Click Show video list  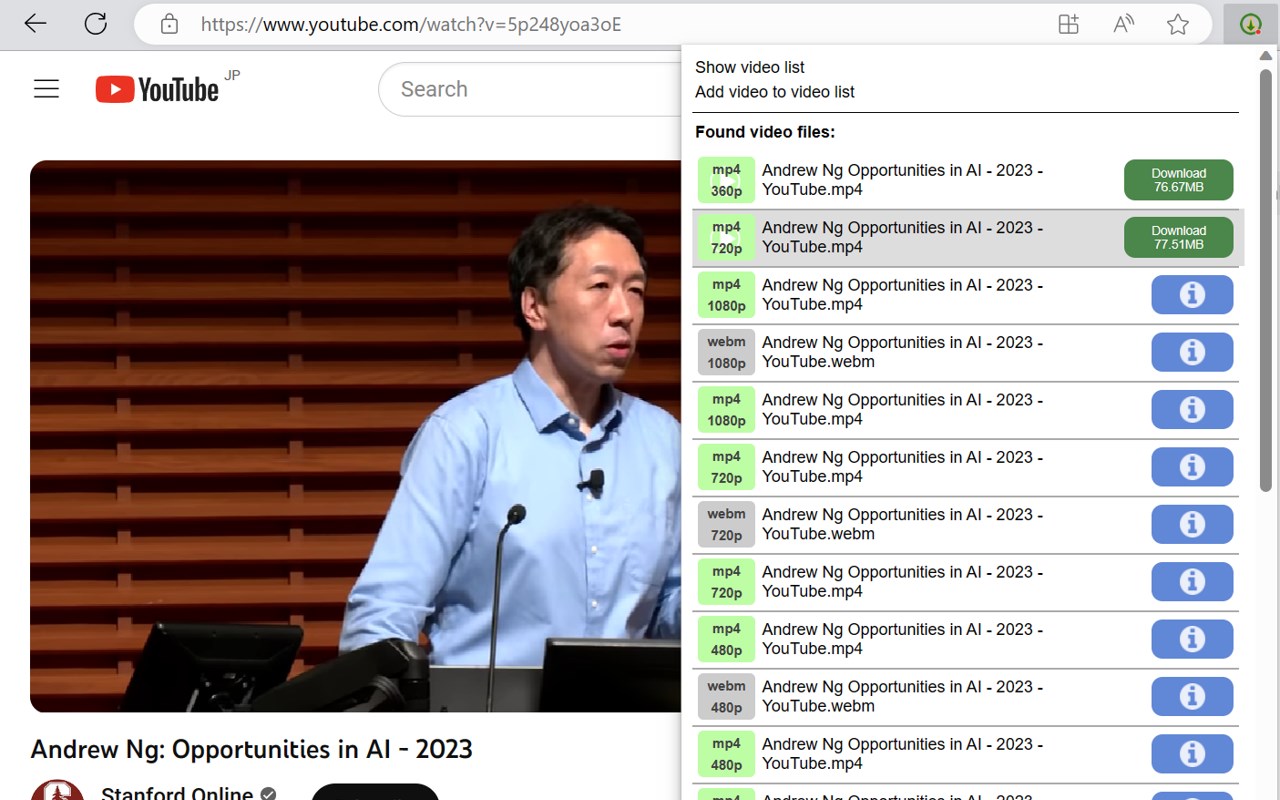[750, 67]
